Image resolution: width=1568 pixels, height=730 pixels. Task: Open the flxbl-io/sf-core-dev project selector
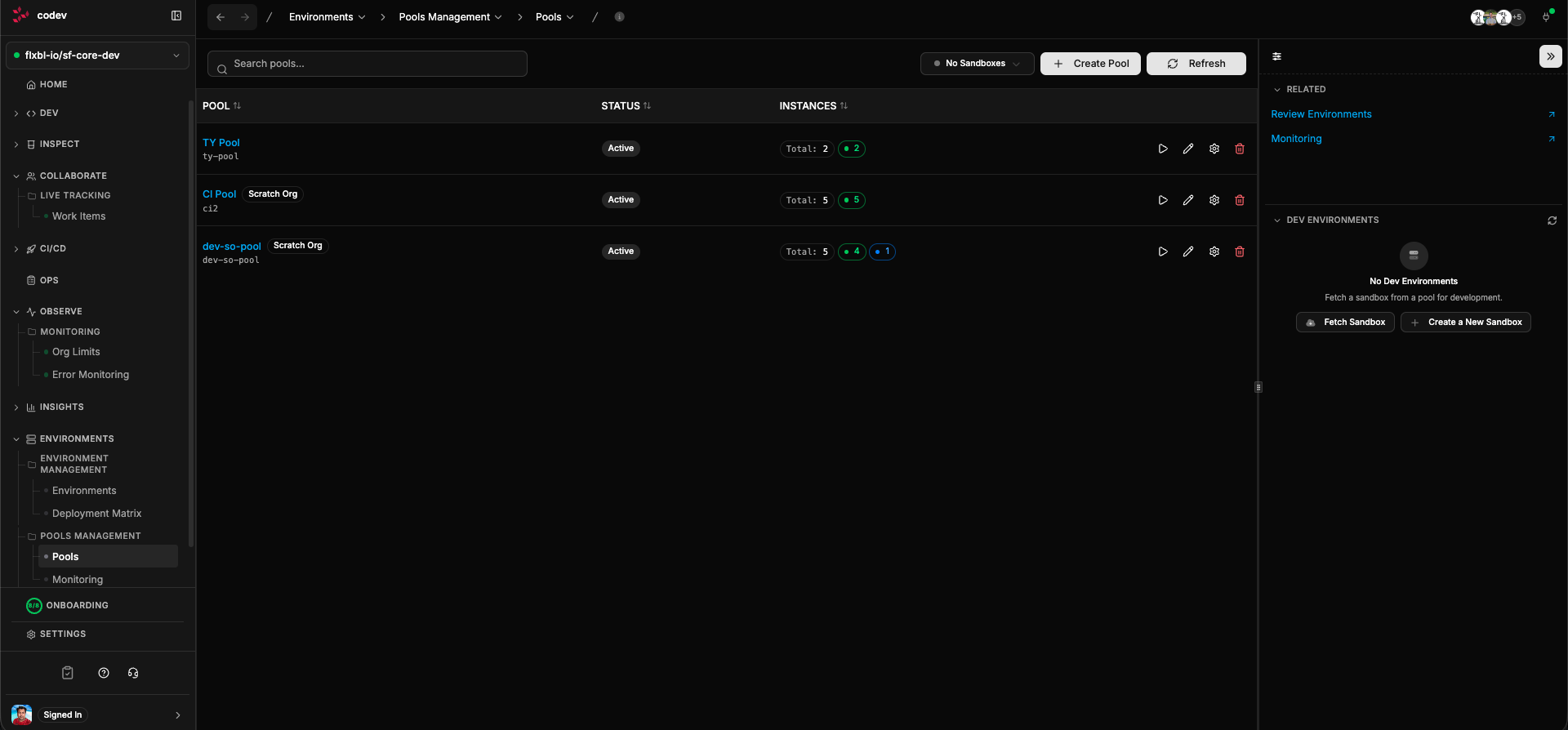[x=97, y=56]
